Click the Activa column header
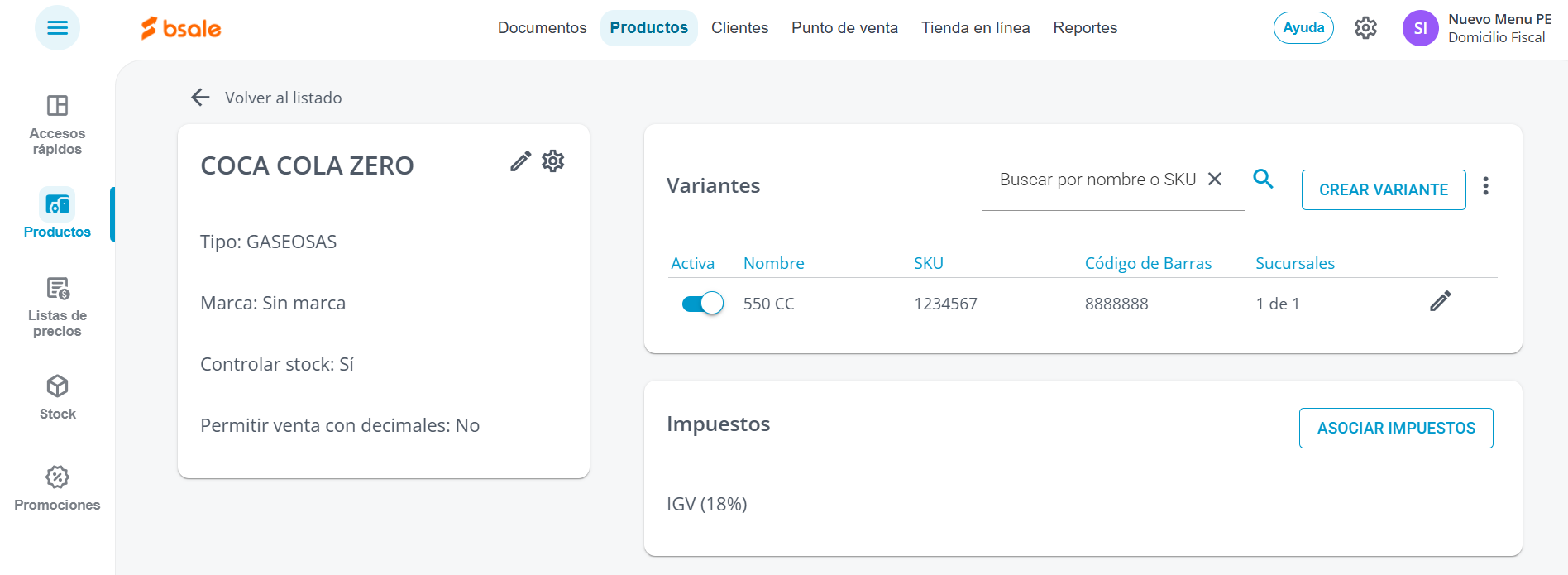This screenshot has height=575, width=1568. pyautogui.click(x=692, y=263)
